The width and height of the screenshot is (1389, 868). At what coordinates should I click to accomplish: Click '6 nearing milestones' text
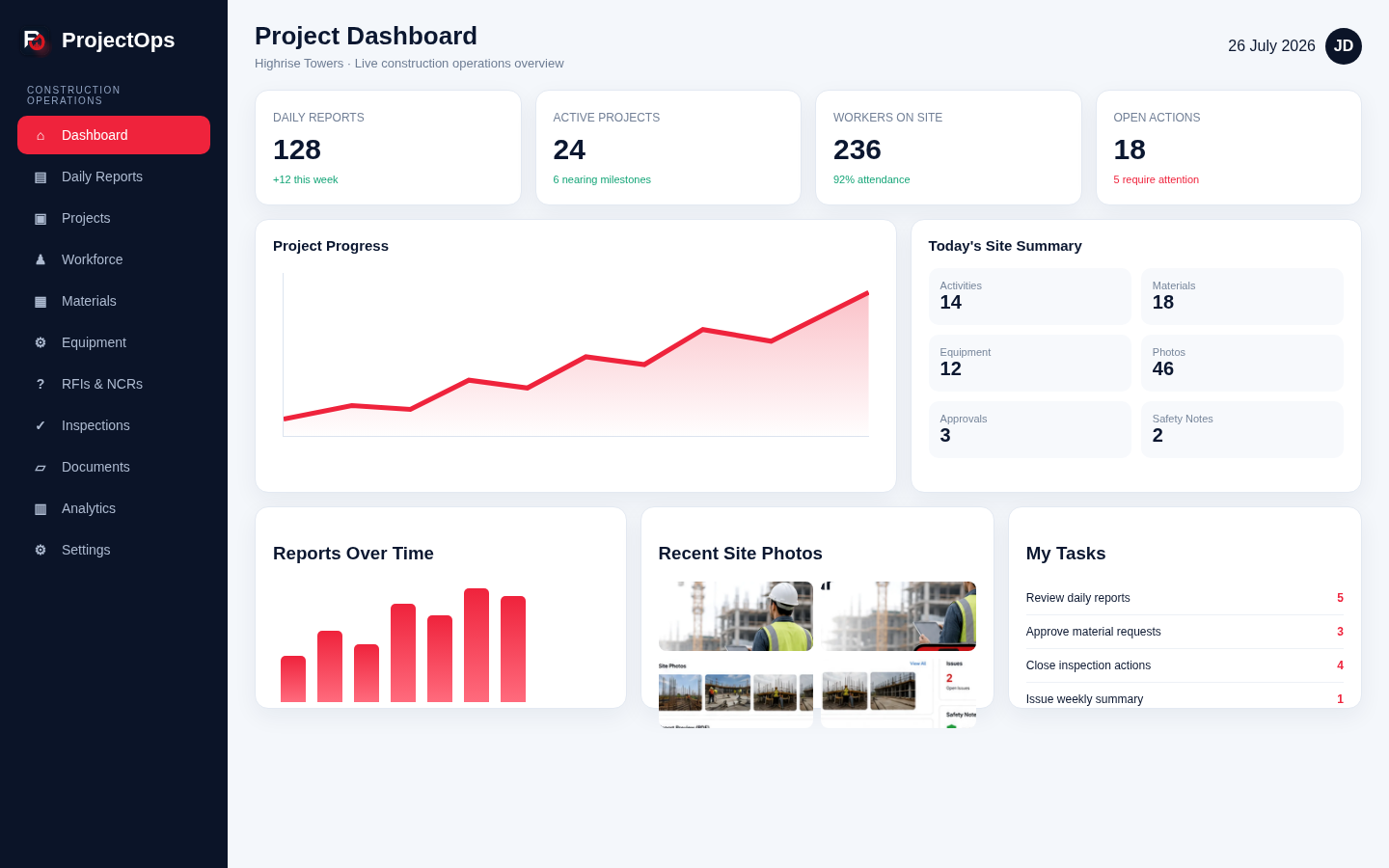[602, 179]
